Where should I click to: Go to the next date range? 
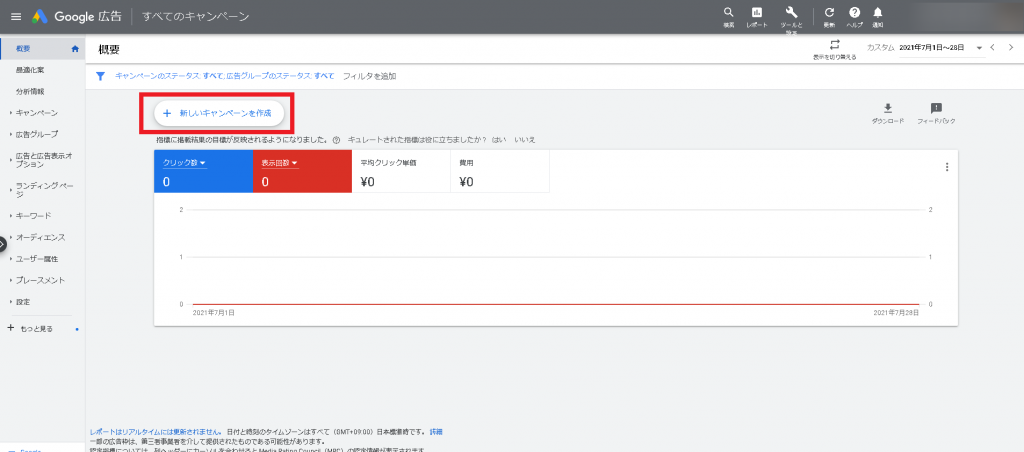click(x=1011, y=48)
